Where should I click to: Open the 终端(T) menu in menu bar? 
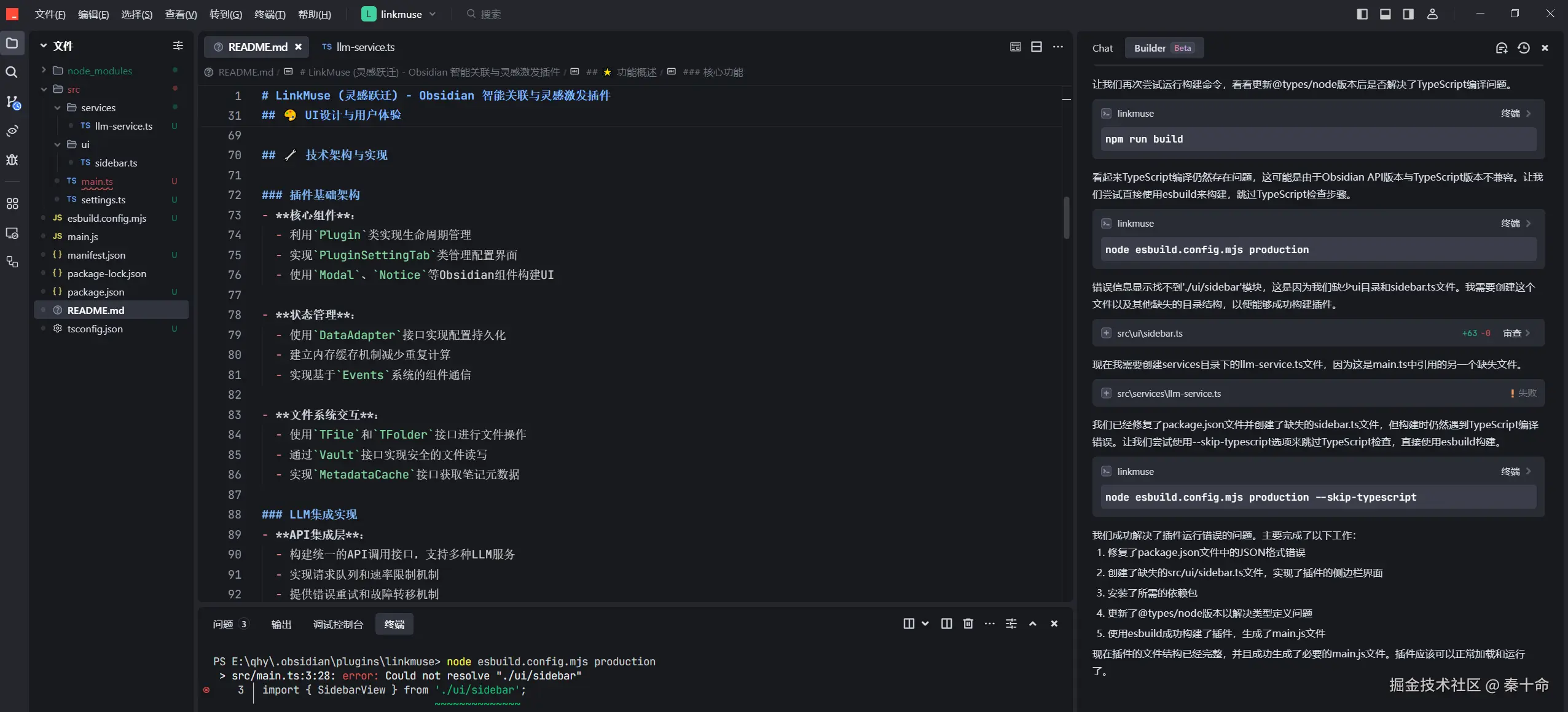click(x=270, y=14)
